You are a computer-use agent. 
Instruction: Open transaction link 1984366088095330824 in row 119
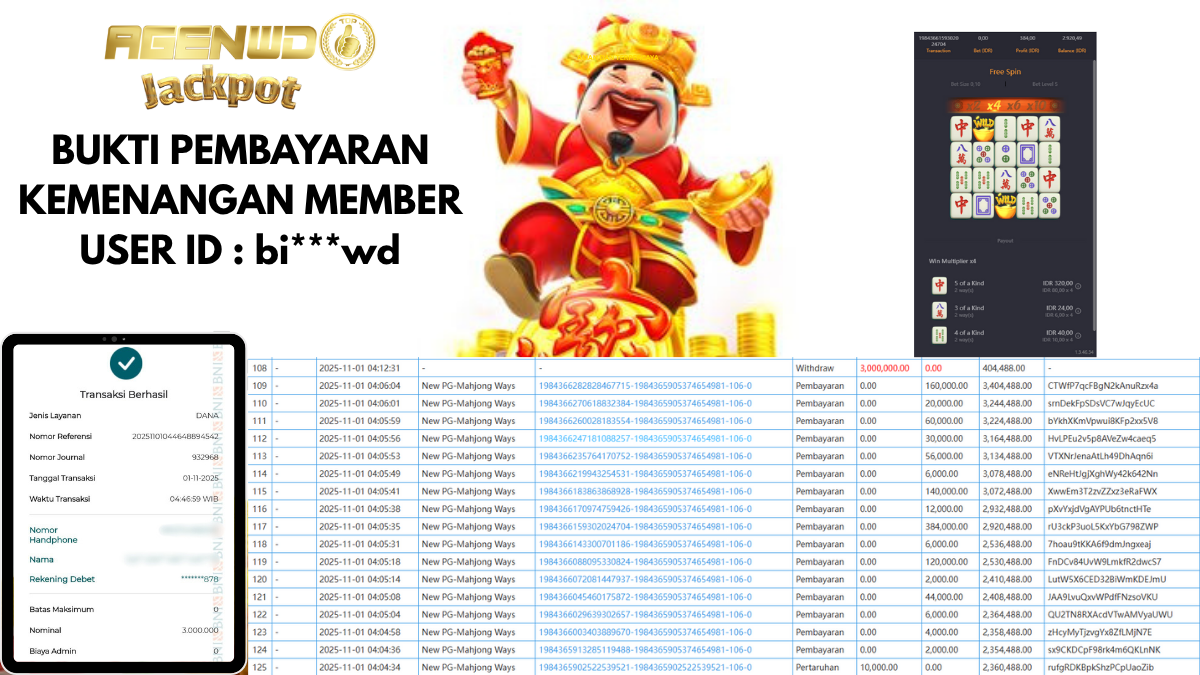645,562
